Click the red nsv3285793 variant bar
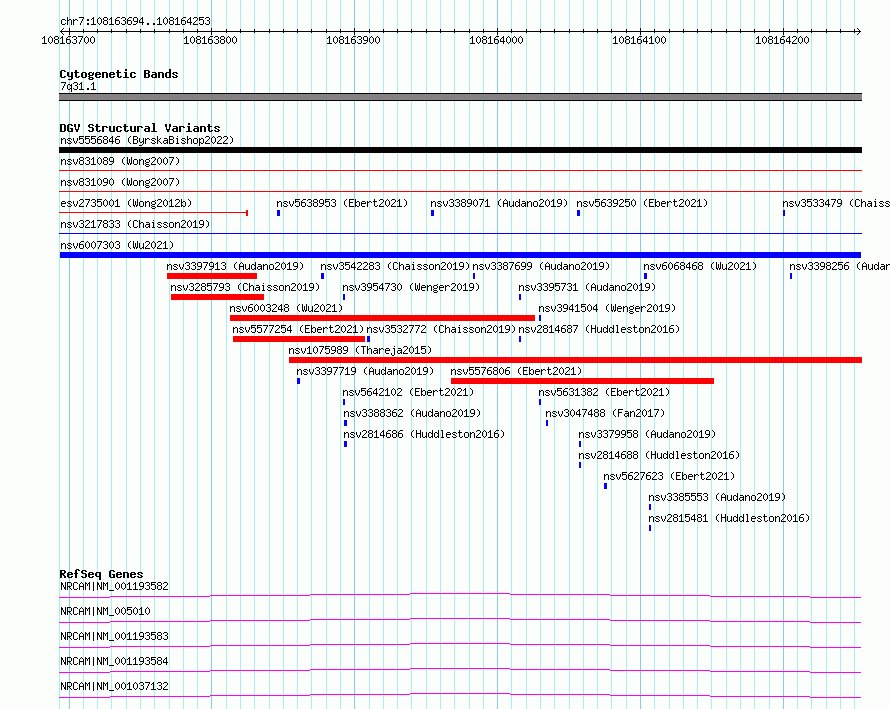The width and height of the screenshot is (890, 709). click(x=217, y=297)
